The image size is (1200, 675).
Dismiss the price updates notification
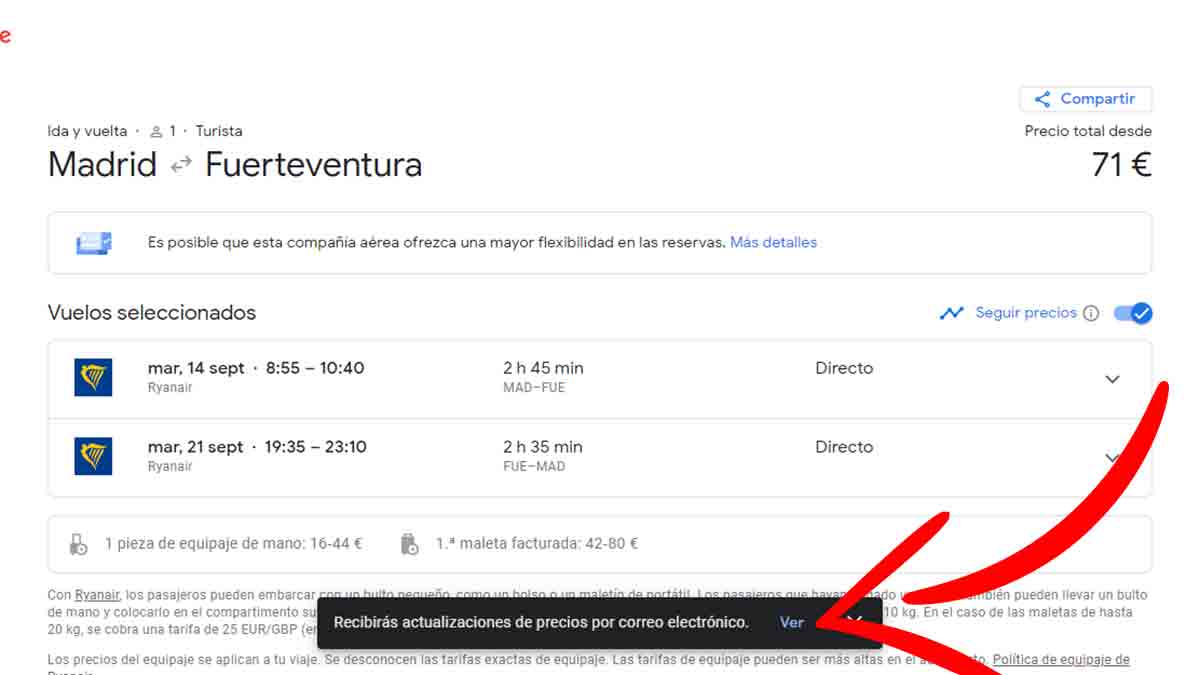coord(853,621)
